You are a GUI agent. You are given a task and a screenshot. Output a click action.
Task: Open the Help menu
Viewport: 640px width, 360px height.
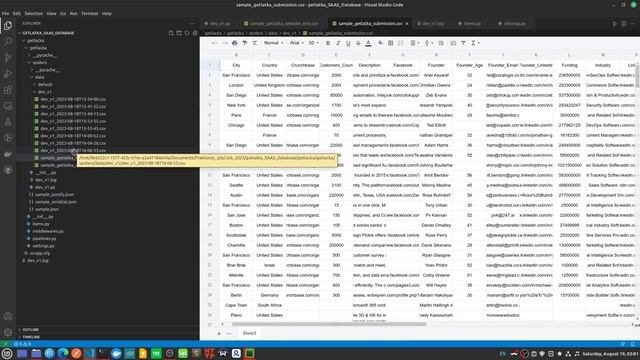107,13
